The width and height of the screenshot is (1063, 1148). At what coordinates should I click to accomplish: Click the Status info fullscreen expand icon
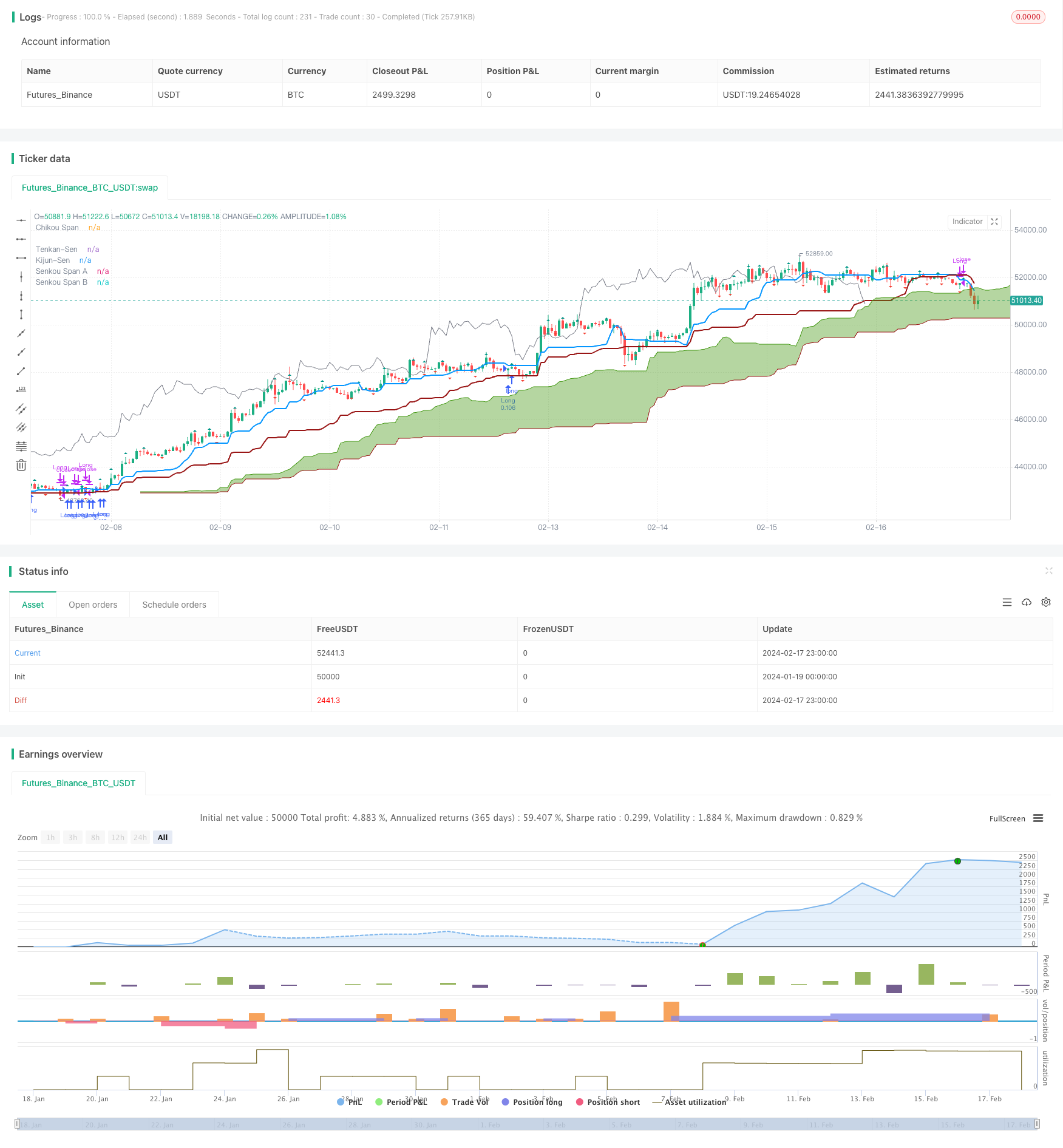(1048, 571)
